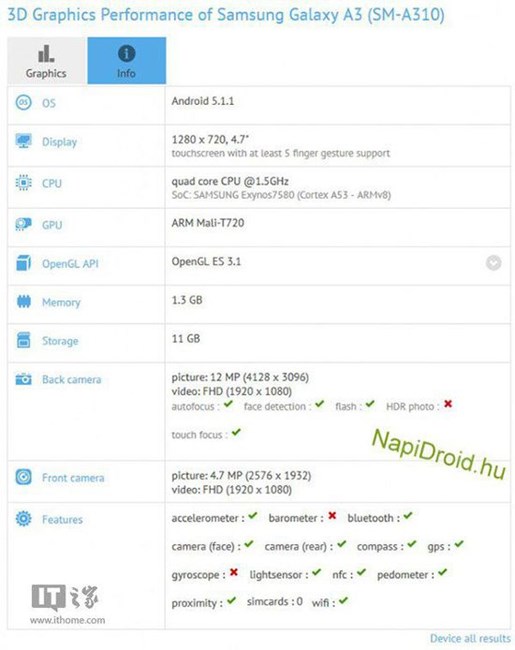Click the CPU chip icon
The height and width of the screenshot is (650, 515).
[x=23, y=182]
